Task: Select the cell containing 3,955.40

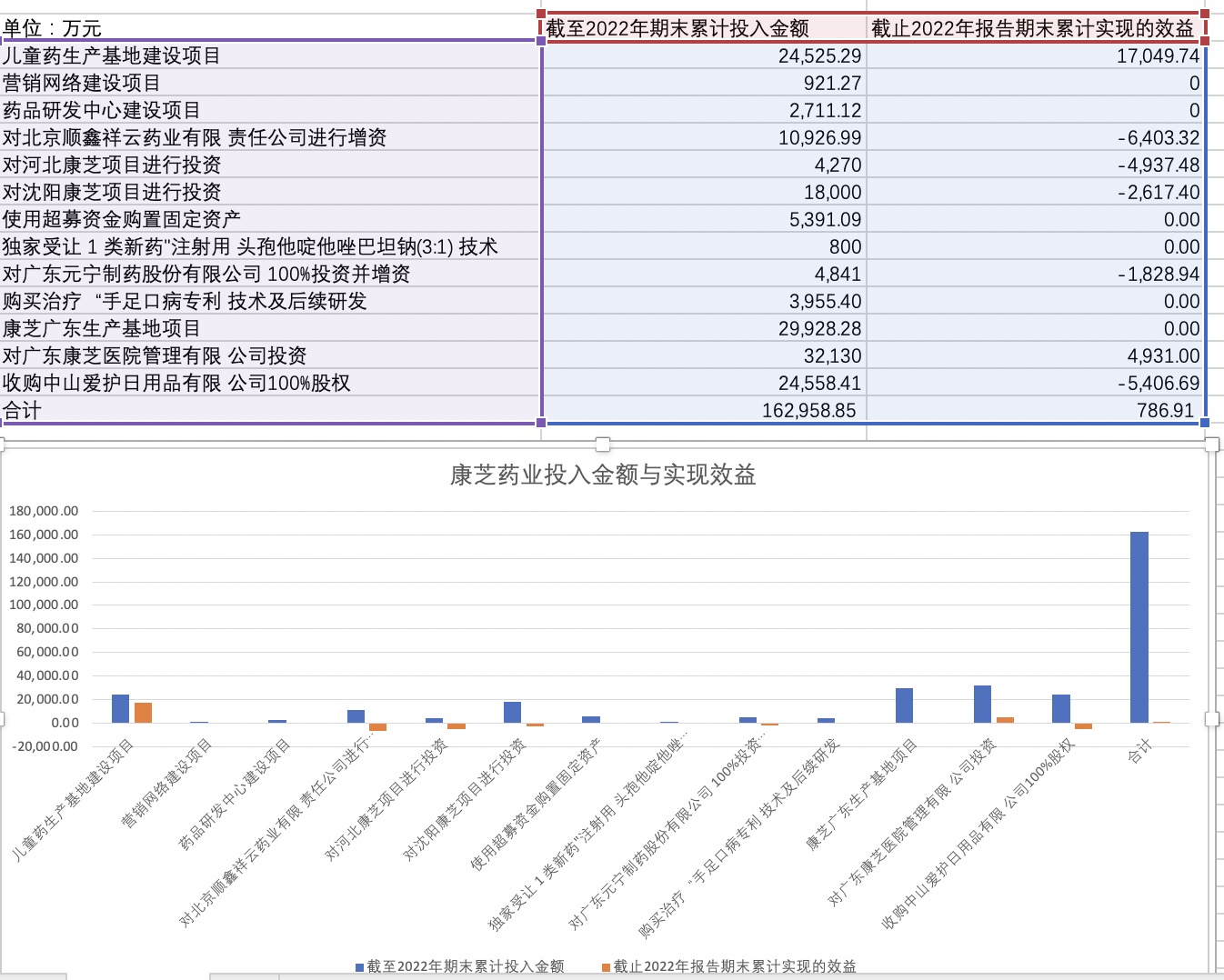Action: 704,301
